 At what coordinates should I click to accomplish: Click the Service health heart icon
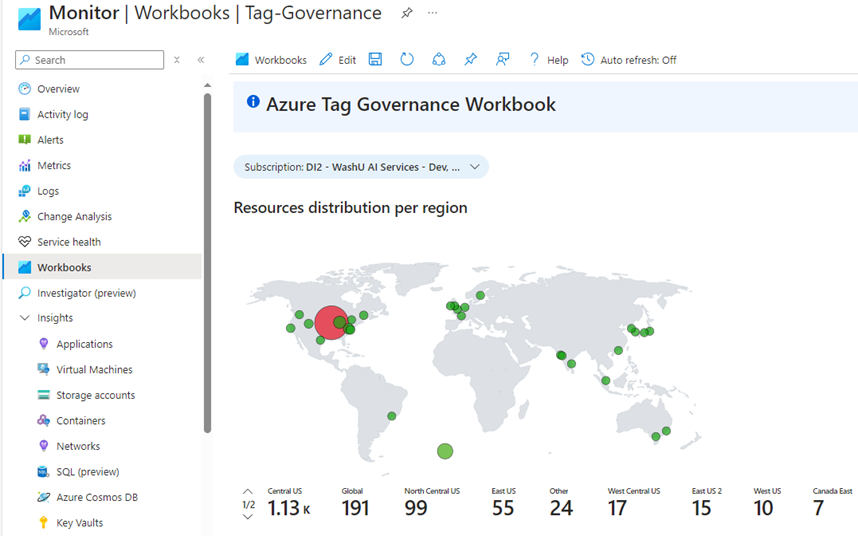coord(25,241)
